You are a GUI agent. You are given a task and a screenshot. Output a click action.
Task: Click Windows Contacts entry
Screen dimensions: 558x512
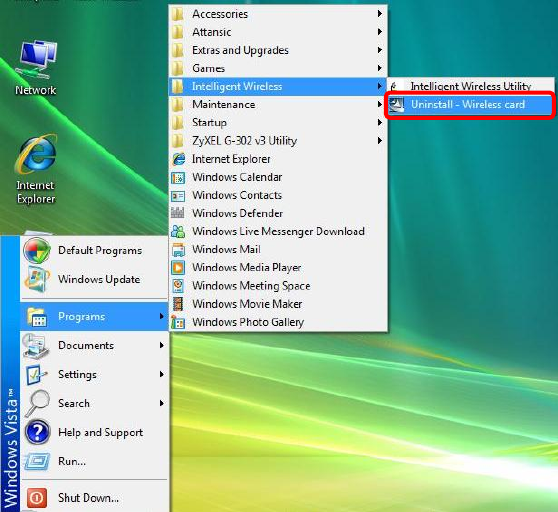click(x=278, y=195)
